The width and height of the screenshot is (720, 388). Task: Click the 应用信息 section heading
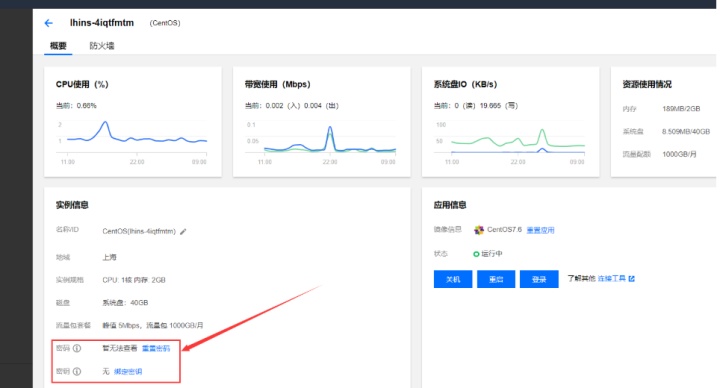click(450, 205)
